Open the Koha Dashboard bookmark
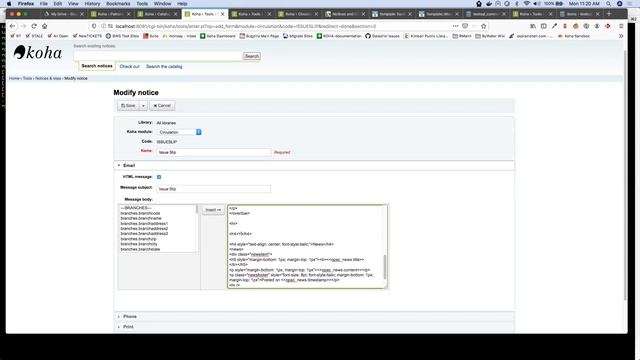 (x=218, y=36)
